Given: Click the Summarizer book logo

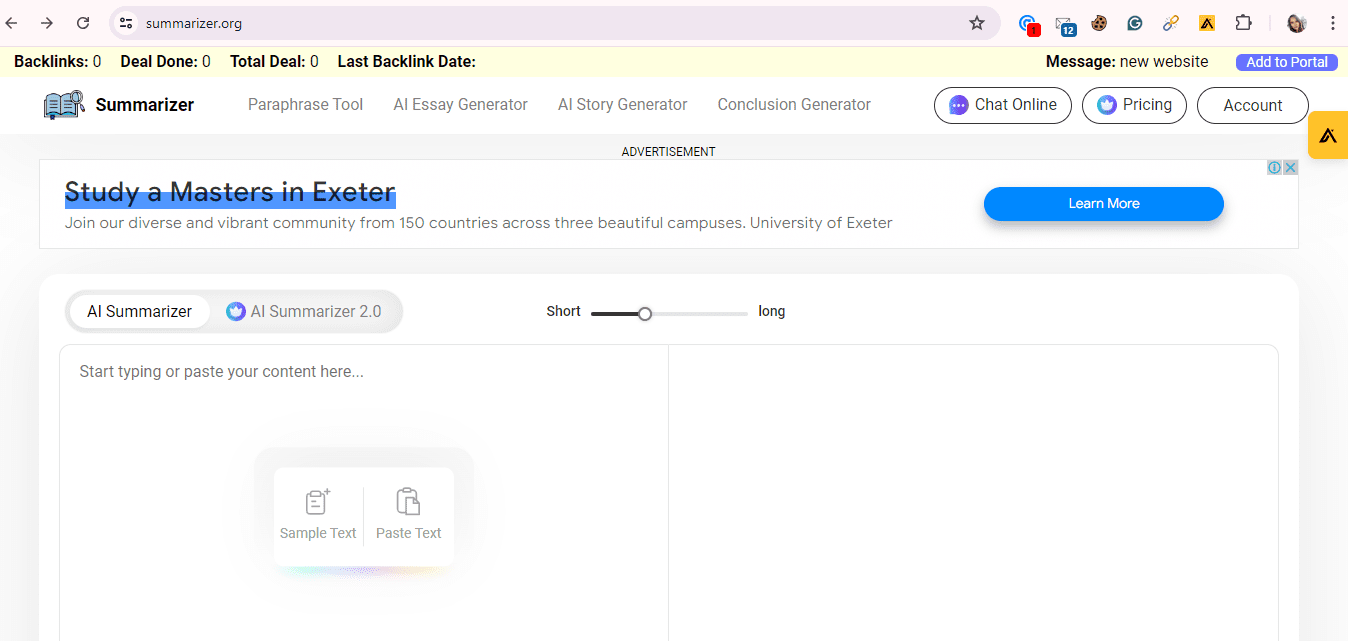Looking at the screenshot, I should (x=65, y=105).
